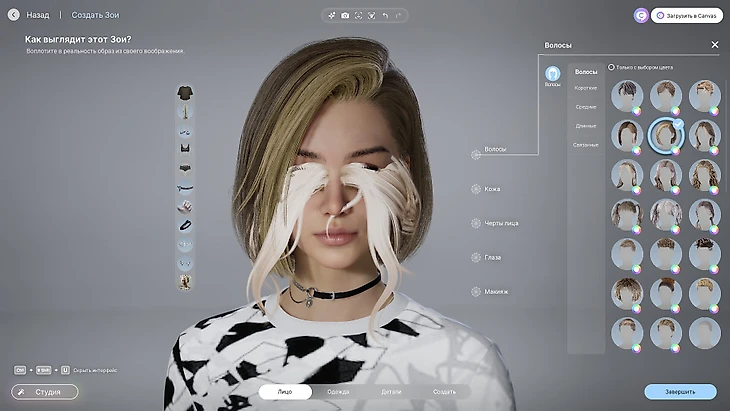Select the first hairstyle thumbnail in the grid
The width and height of the screenshot is (730, 411).
[627, 96]
